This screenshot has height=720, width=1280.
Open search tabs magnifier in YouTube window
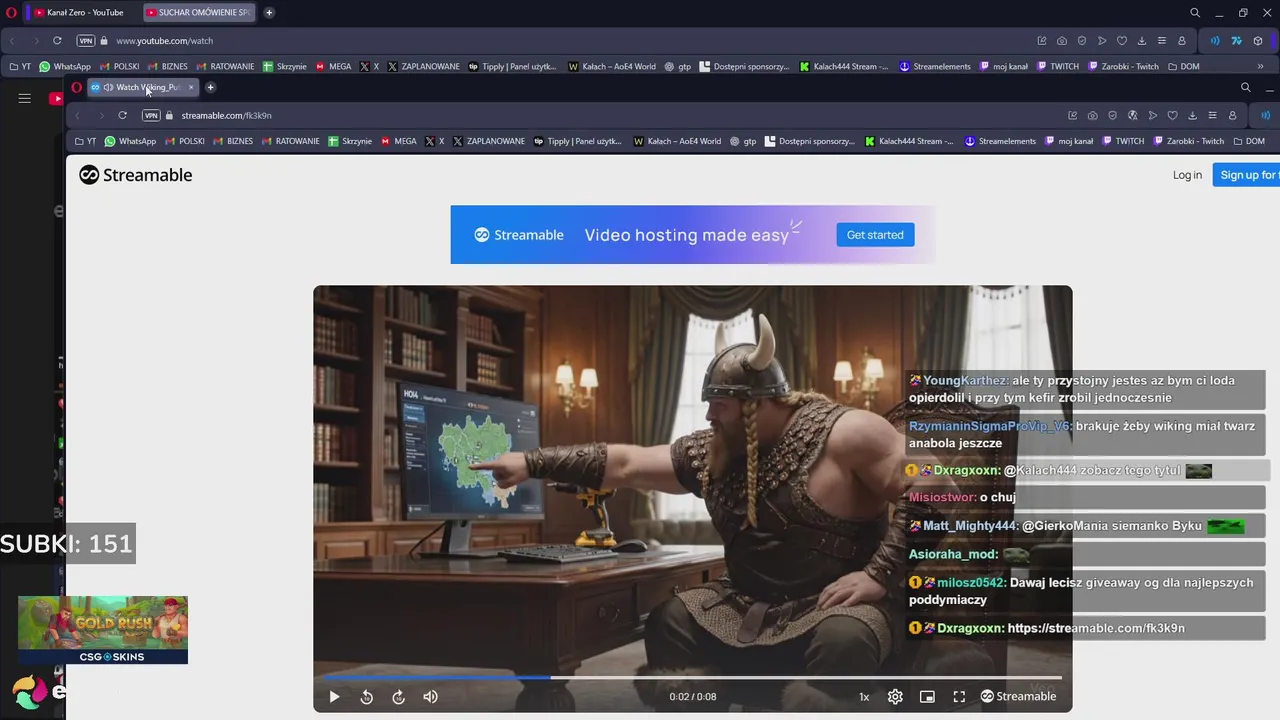click(1195, 12)
